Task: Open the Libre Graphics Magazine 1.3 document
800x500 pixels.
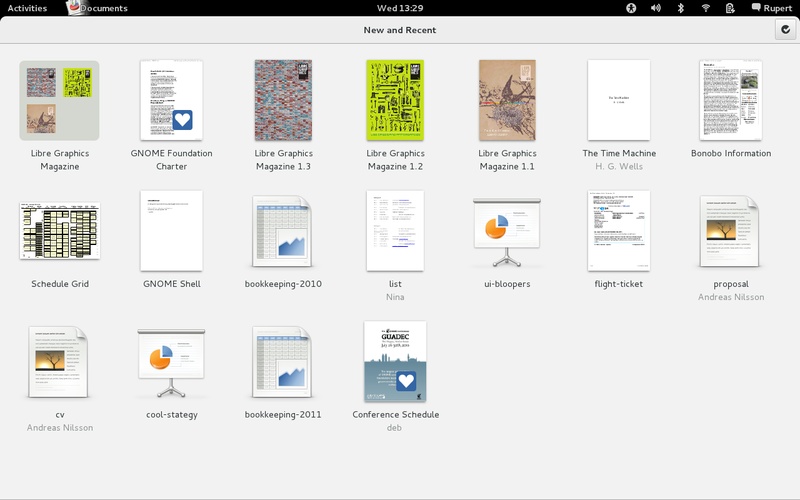Action: click(283, 100)
